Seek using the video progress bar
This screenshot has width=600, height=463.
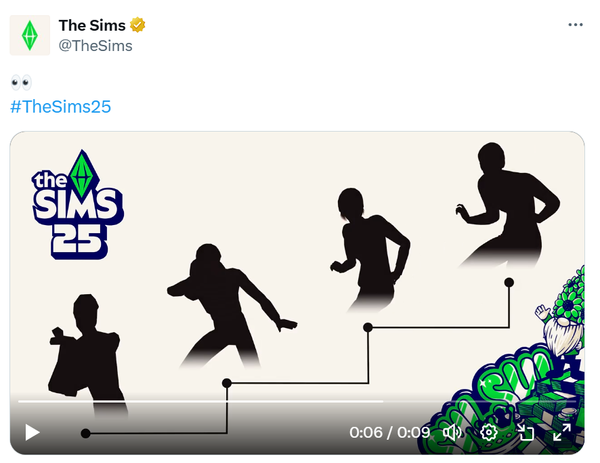pyautogui.click(x=298, y=401)
